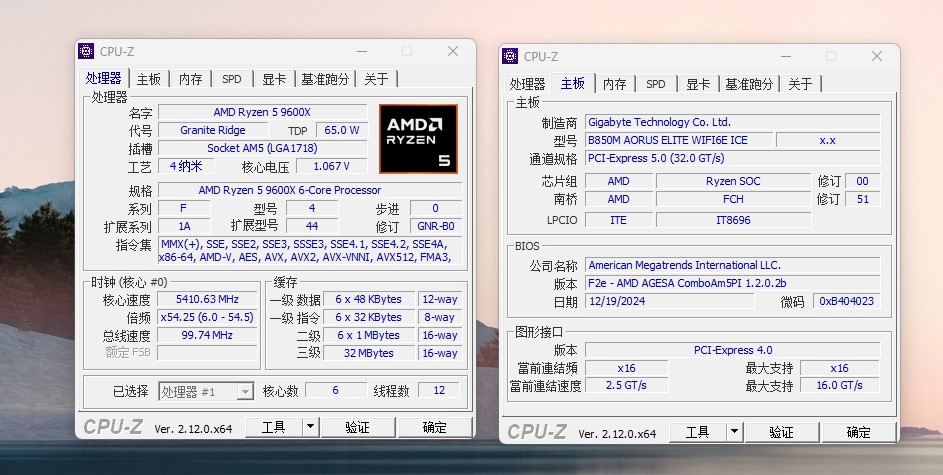The height and width of the screenshot is (475, 943).
Task: Click the x54.25 multiplier value
Action: click(x=207, y=317)
